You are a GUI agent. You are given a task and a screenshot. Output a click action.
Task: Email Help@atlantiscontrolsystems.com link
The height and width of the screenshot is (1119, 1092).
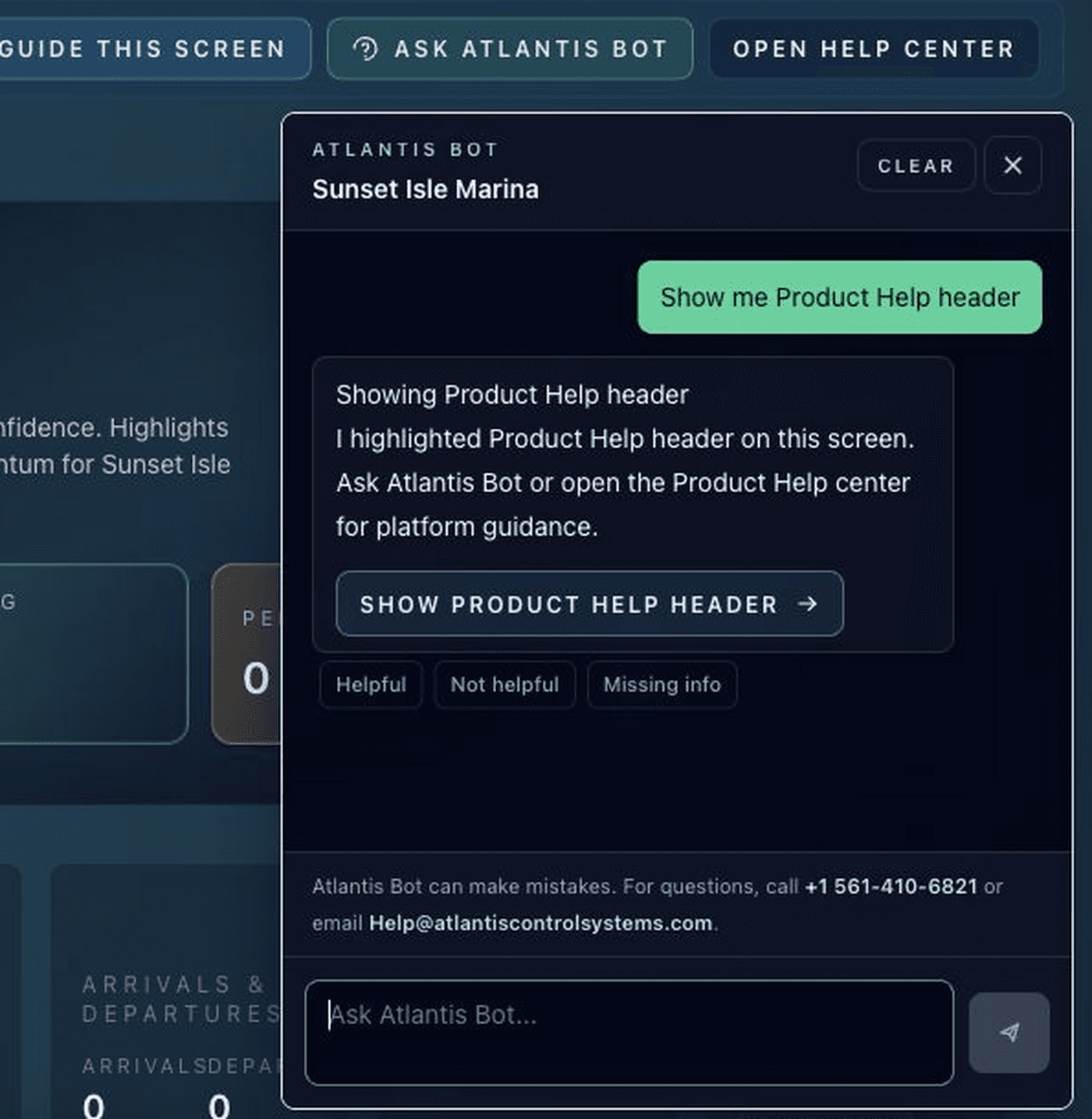coord(541,923)
